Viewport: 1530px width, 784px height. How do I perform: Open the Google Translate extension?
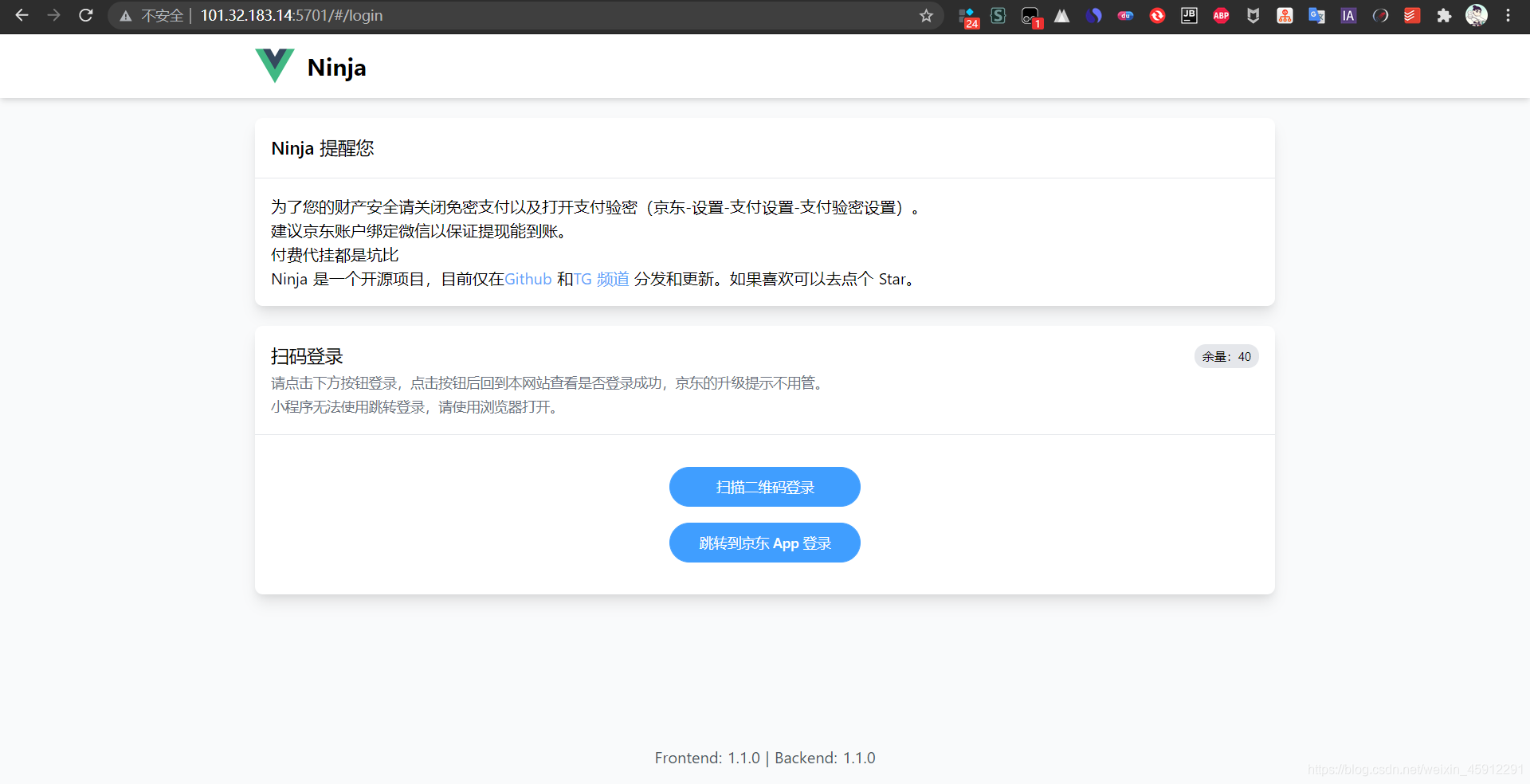click(1316, 15)
